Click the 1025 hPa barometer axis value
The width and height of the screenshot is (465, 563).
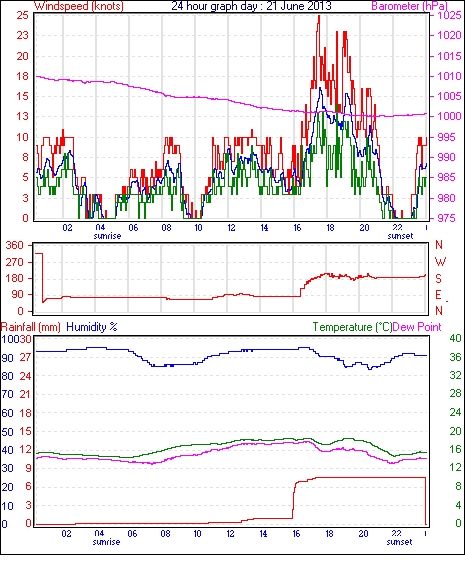[449, 15]
